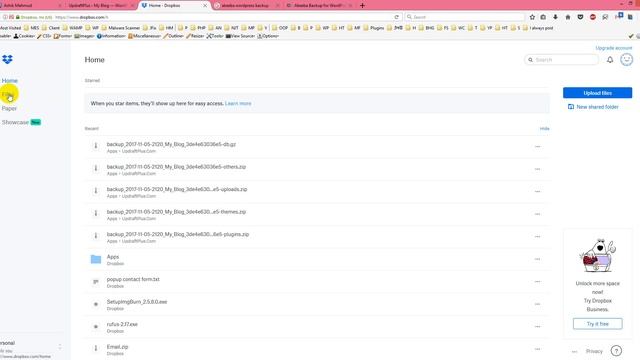Open the more menu for plugins.zip backup
Image resolution: width=640 pixels, height=360 pixels.
[x=538, y=236]
